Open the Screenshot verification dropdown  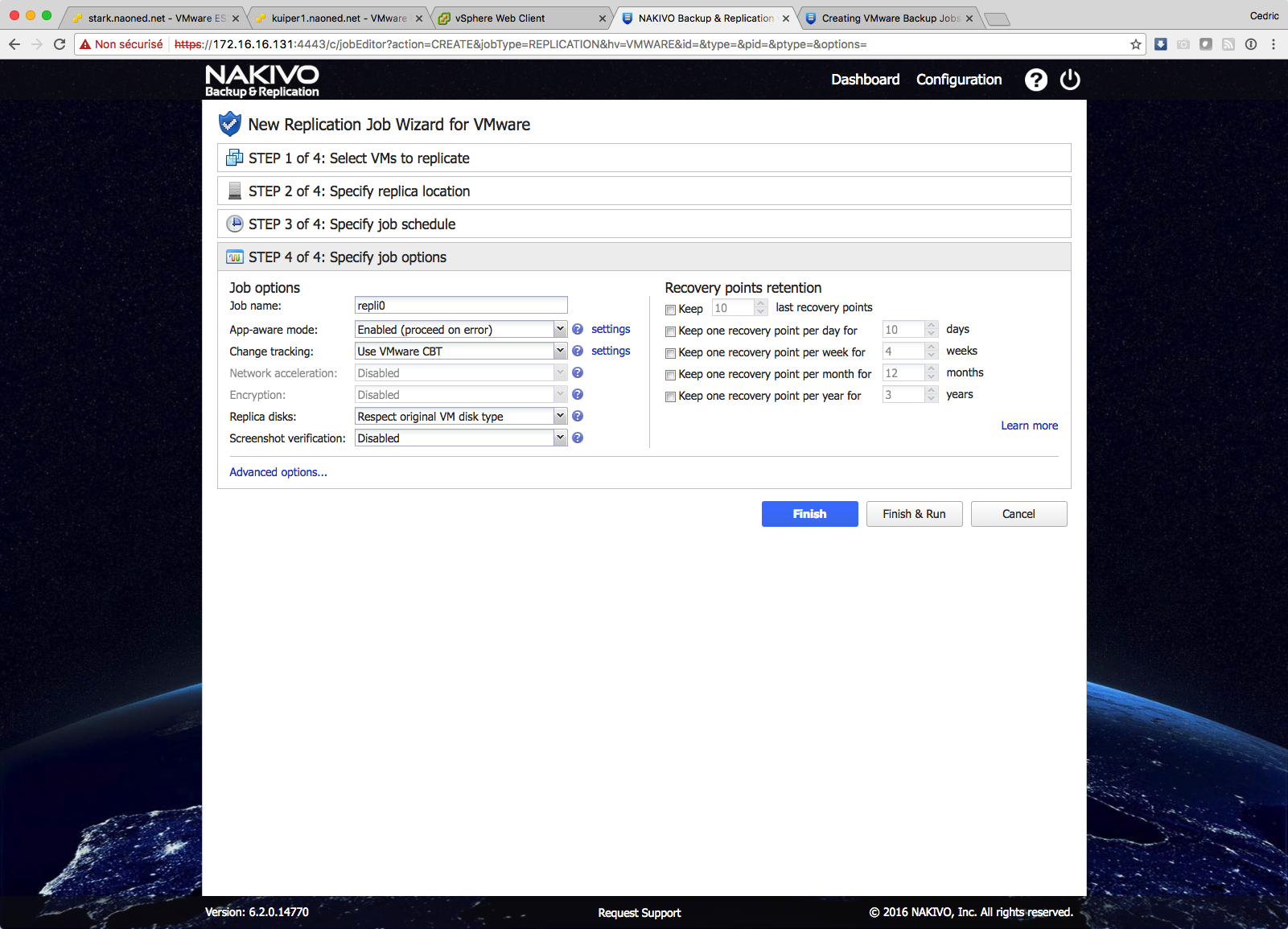[x=461, y=438]
